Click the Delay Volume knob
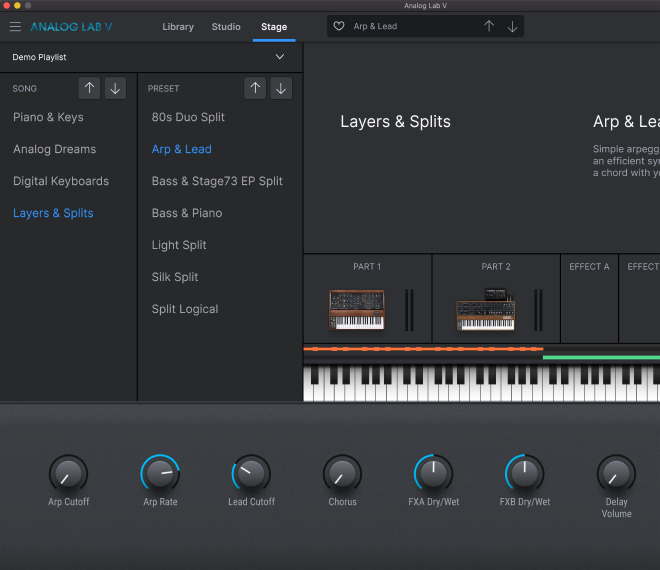 (x=616, y=474)
